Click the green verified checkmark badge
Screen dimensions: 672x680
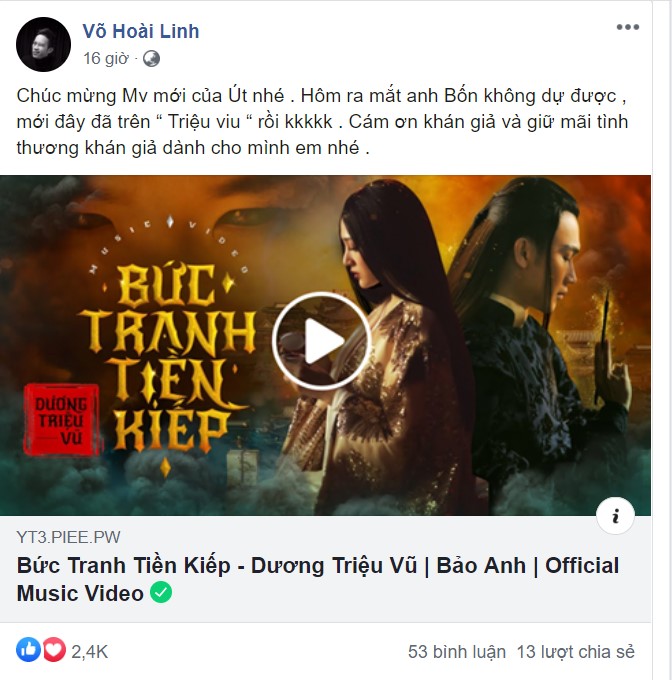161,592
